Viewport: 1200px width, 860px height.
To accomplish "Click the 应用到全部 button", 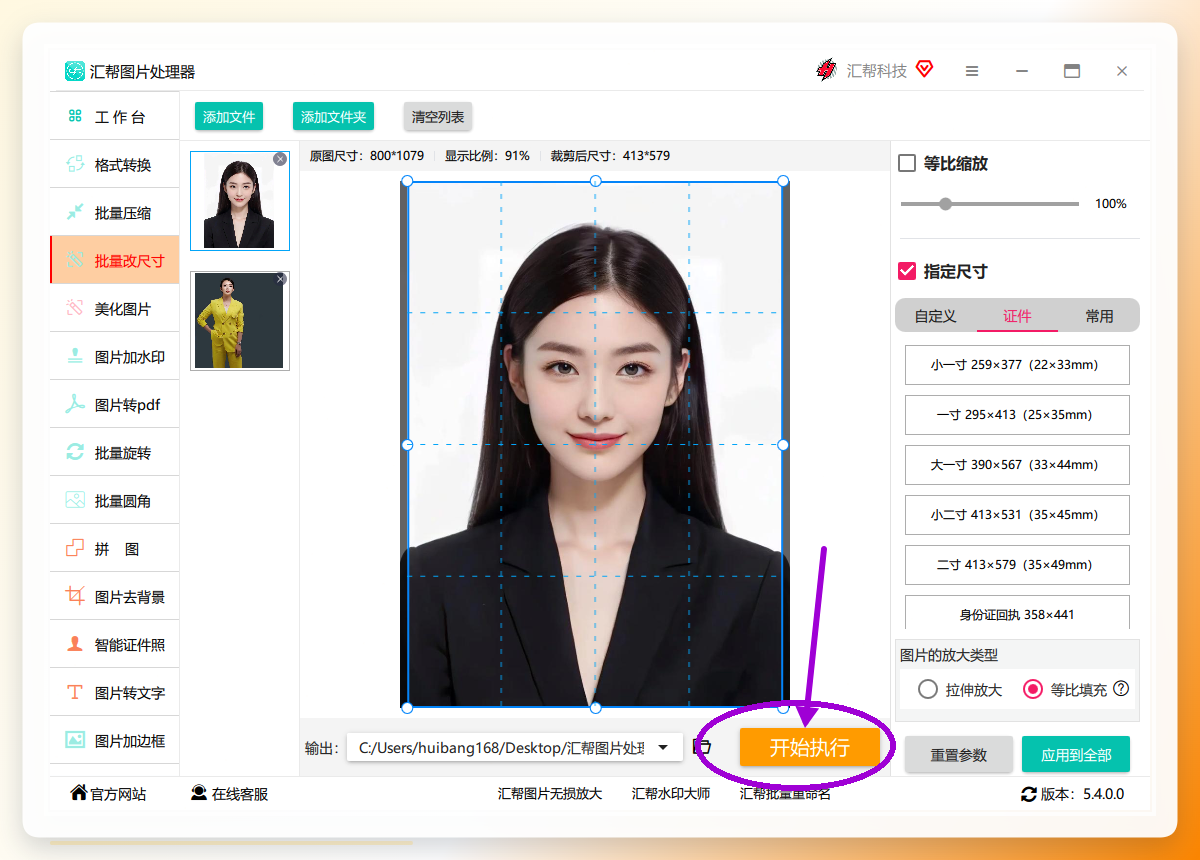I will point(1076,755).
